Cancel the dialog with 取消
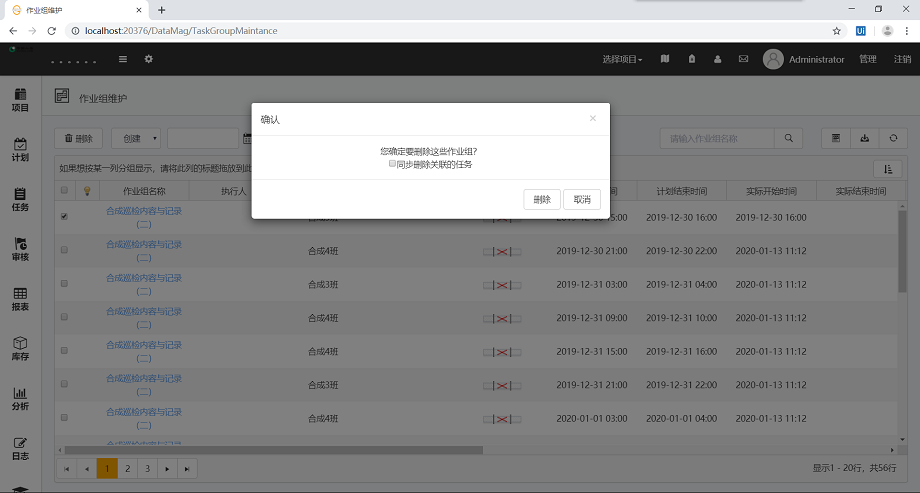The height and width of the screenshot is (493, 920). pos(581,199)
